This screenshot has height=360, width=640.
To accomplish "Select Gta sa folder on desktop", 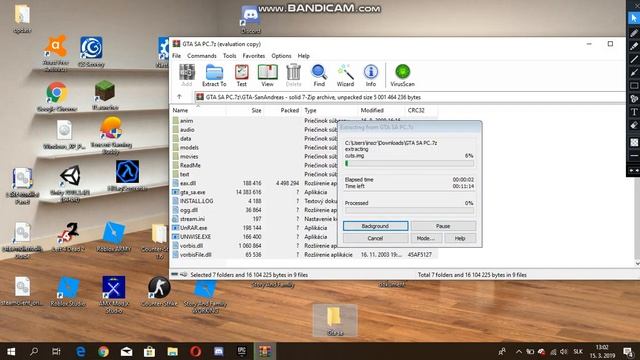I will point(335,320).
